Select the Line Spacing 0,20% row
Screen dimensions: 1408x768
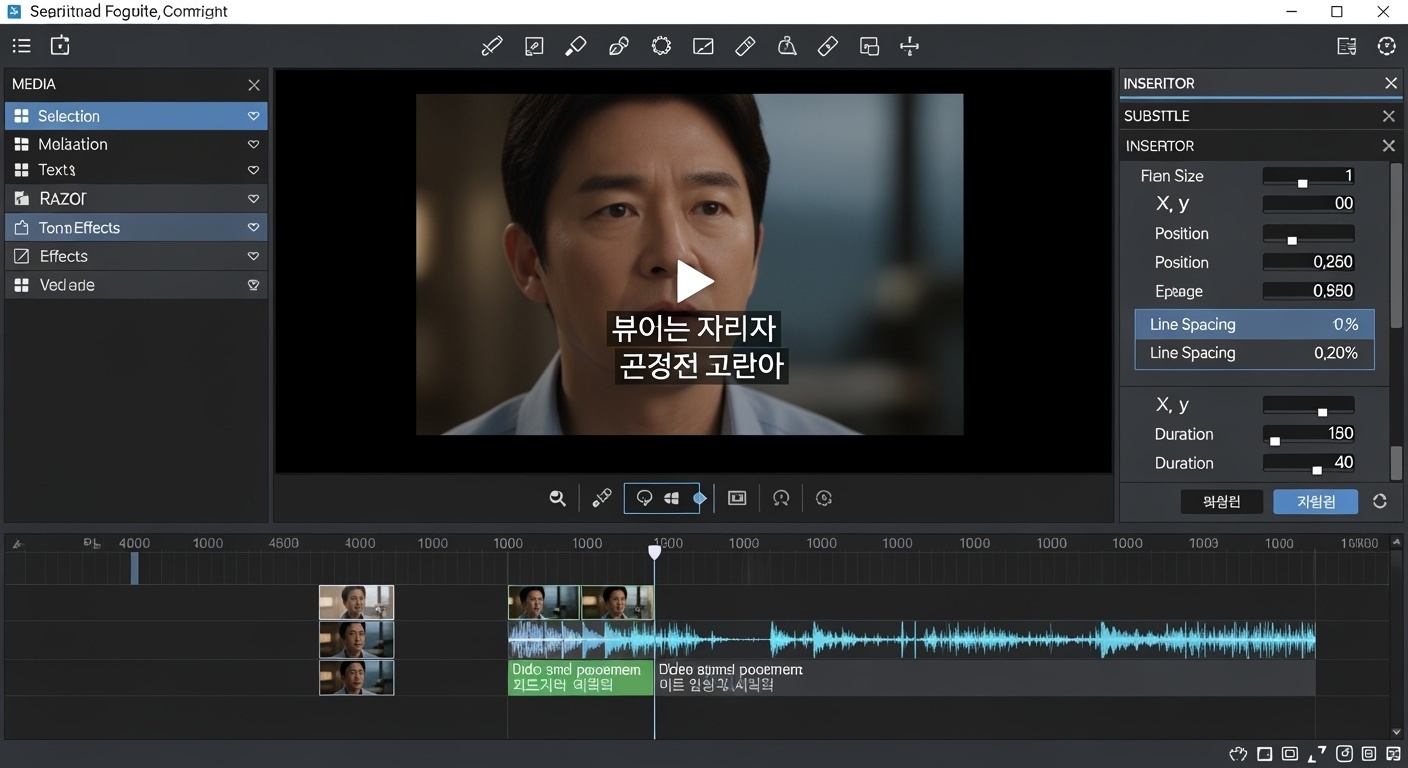(1254, 353)
